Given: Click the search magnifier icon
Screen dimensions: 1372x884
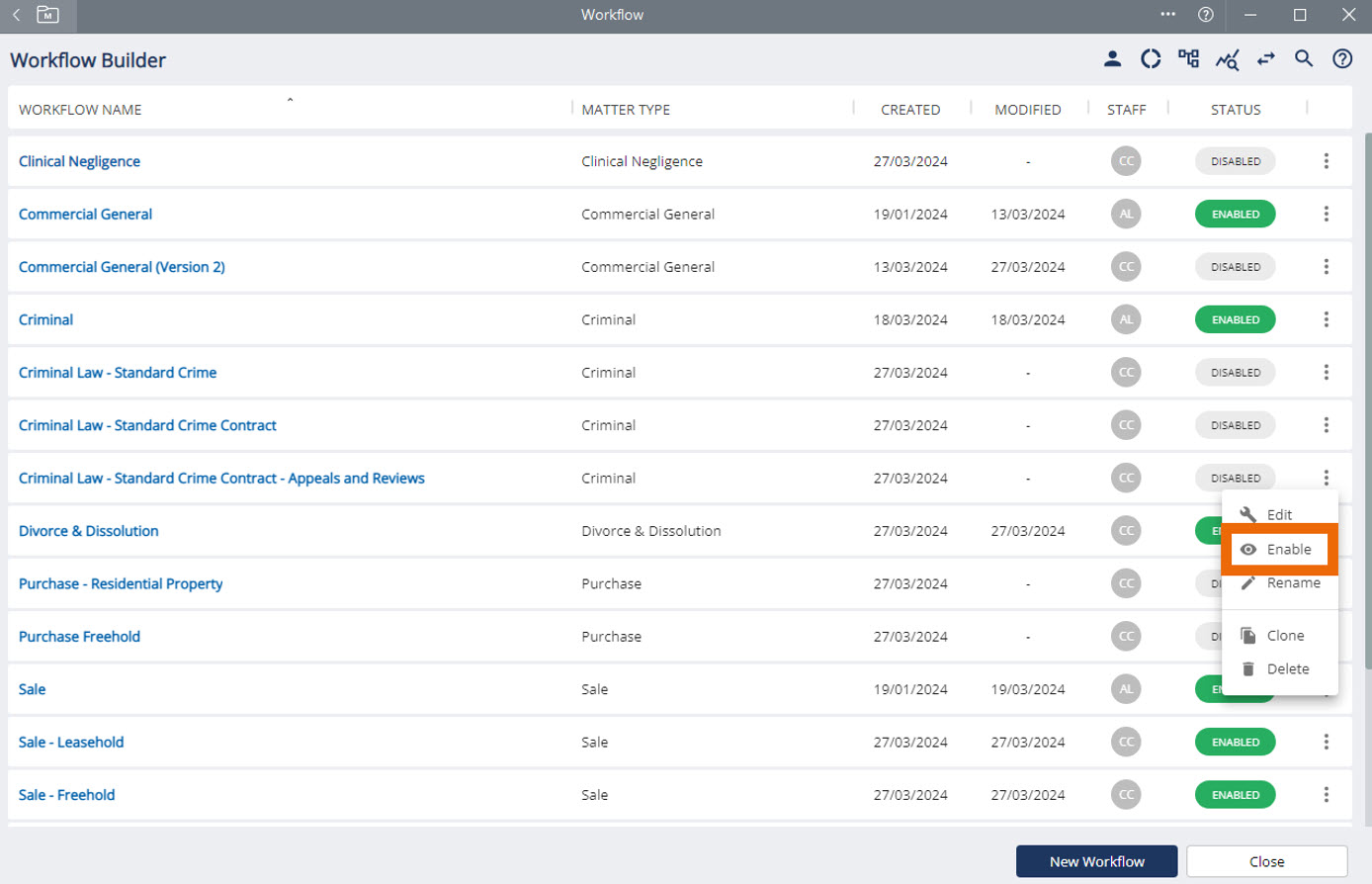Looking at the screenshot, I should (x=1304, y=59).
